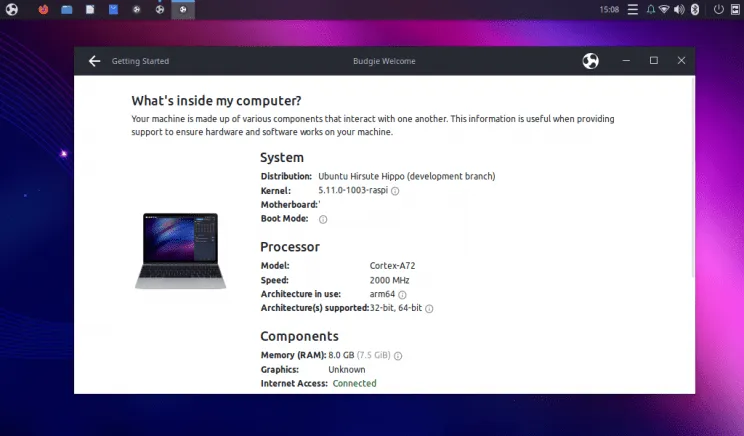Click the volume speaker icon in the panel
The image size is (744, 436).
pyautogui.click(x=680, y=10)
